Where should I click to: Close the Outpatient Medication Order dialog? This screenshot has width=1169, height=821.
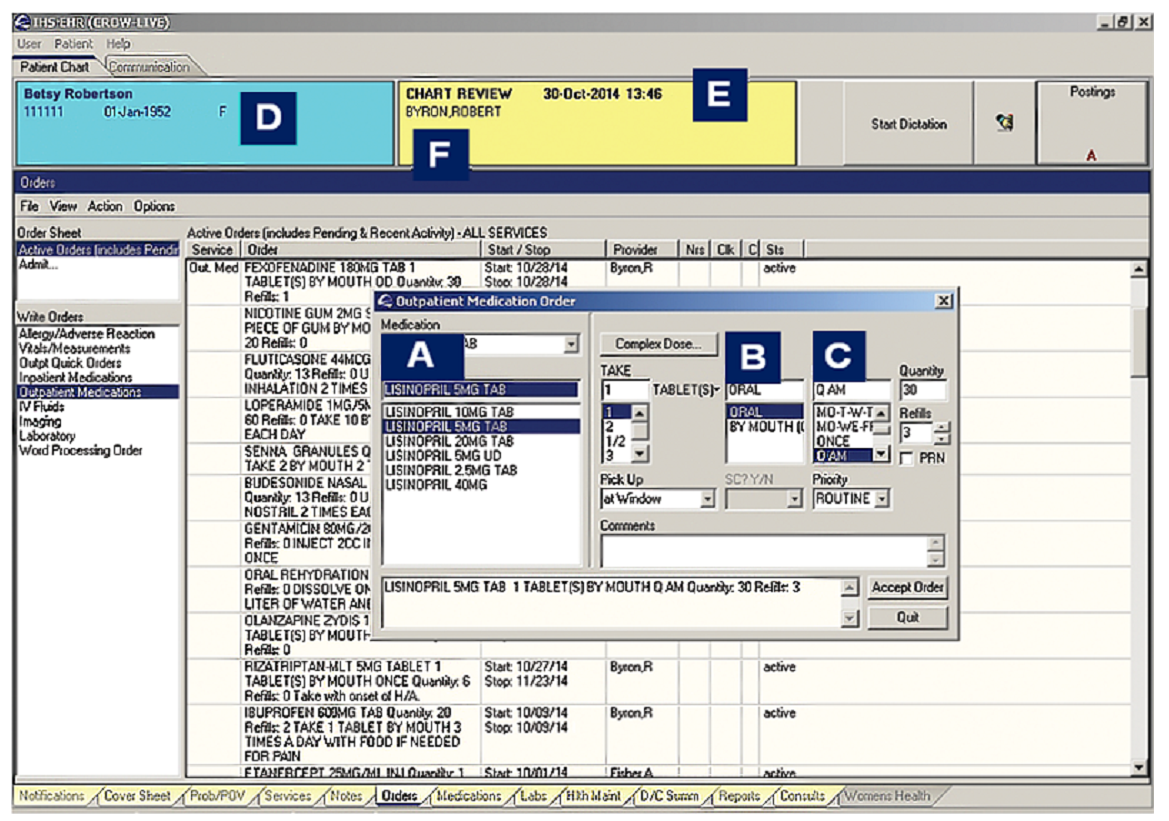[943, 301]
